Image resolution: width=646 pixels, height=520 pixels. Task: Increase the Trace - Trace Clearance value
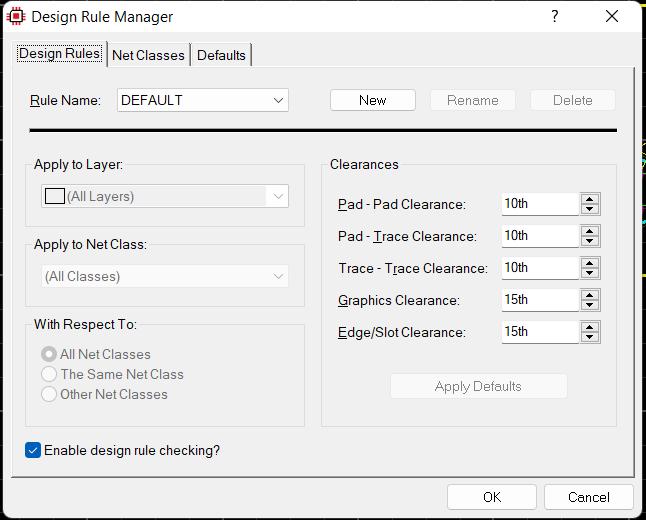coord(590,263)
